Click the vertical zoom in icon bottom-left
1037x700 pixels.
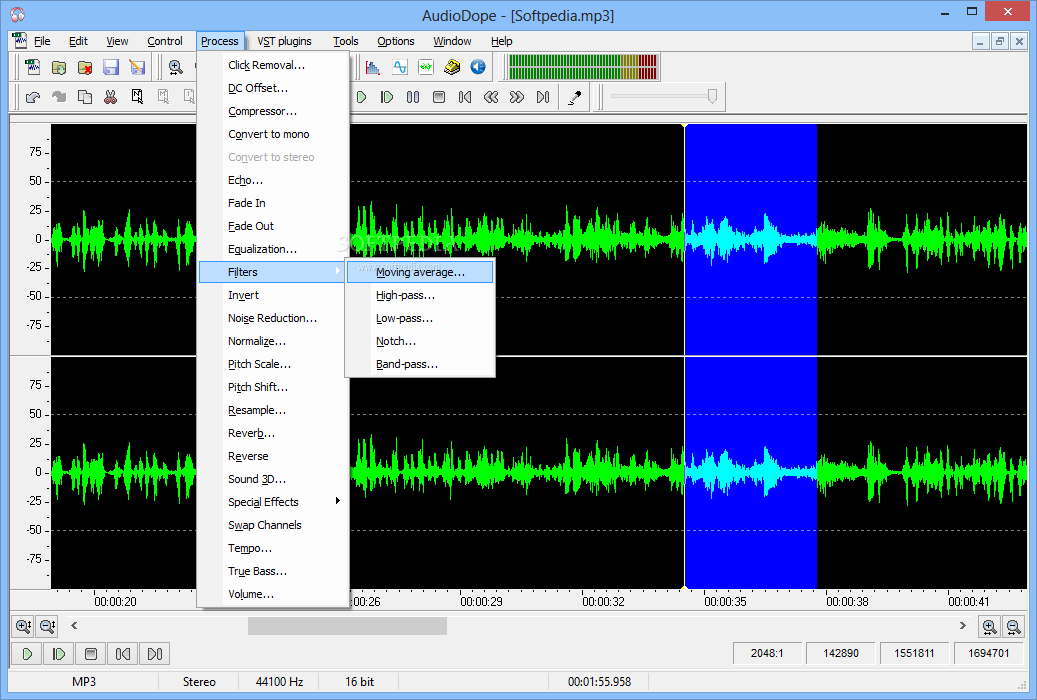23,626
